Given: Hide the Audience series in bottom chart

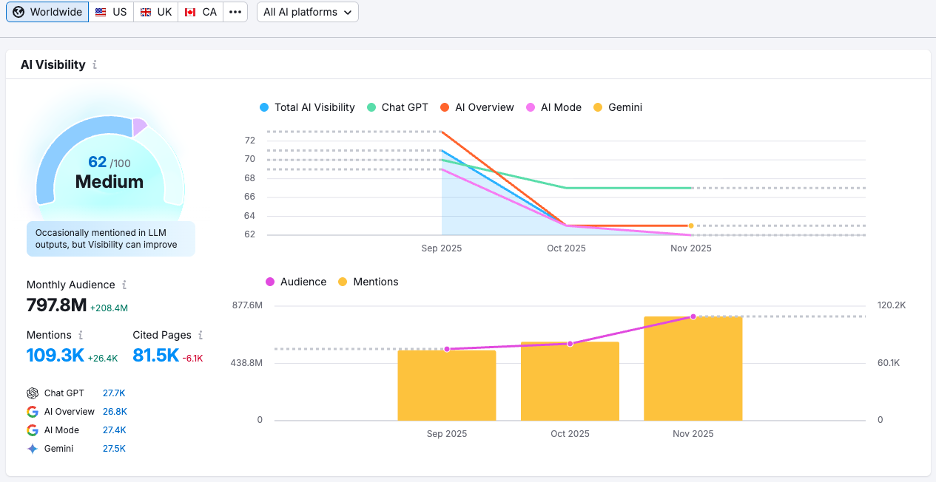Looking at the screenshot, I should coord(296,282).
